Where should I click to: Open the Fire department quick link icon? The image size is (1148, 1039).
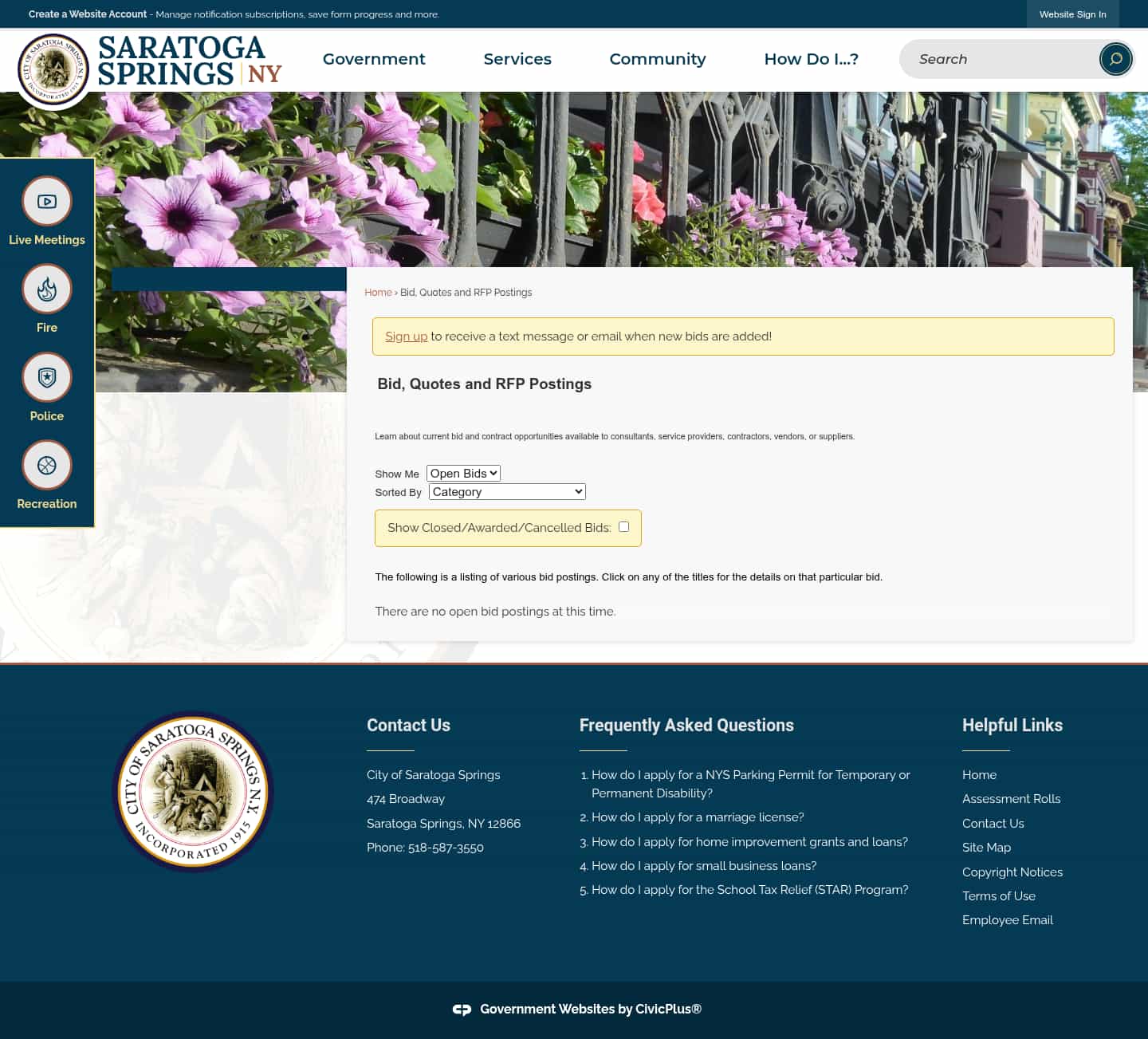pos(47,289)
